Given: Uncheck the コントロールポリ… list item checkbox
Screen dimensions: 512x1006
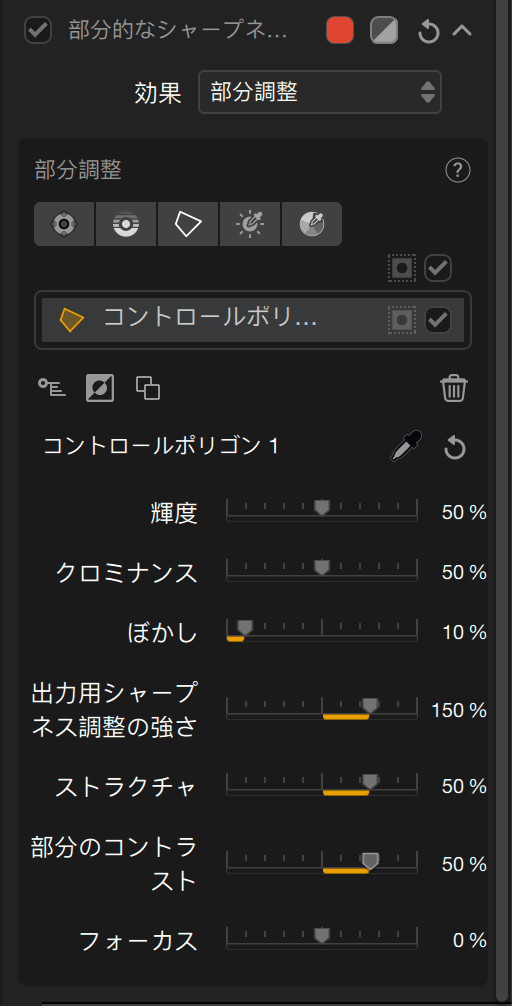Looking at the screenshot, I should (x=439, y=320).
